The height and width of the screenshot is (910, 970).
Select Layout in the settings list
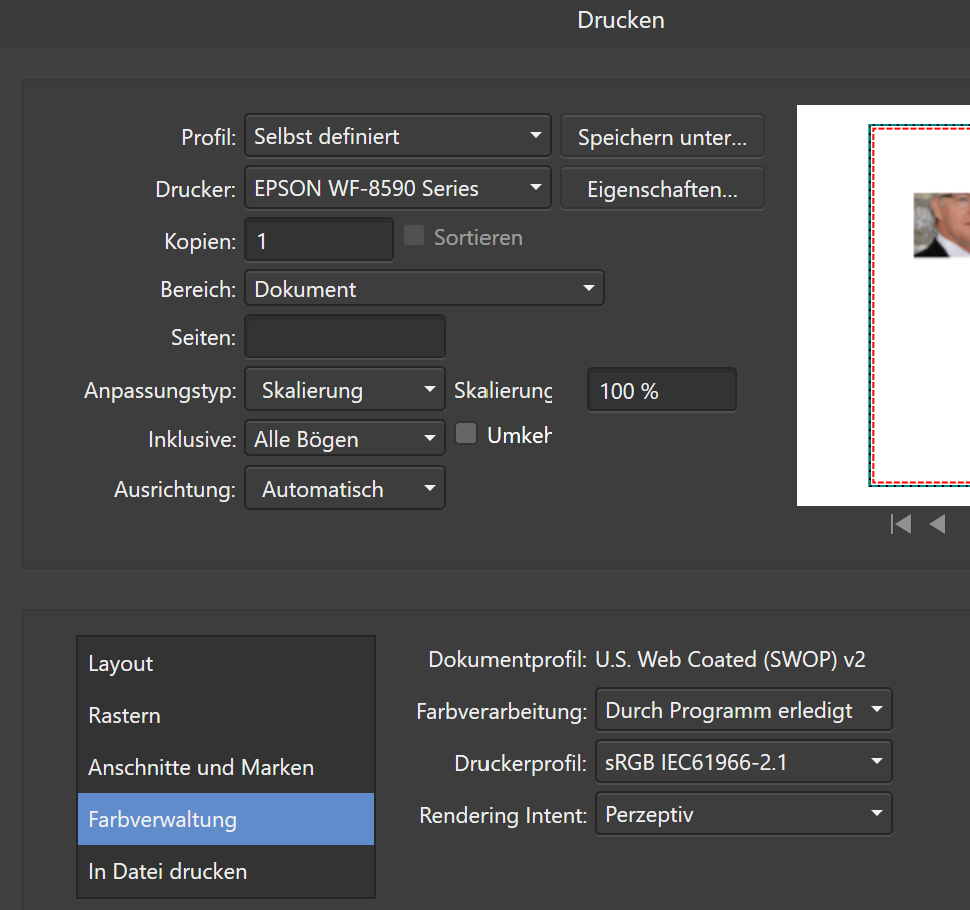[226, 664]
